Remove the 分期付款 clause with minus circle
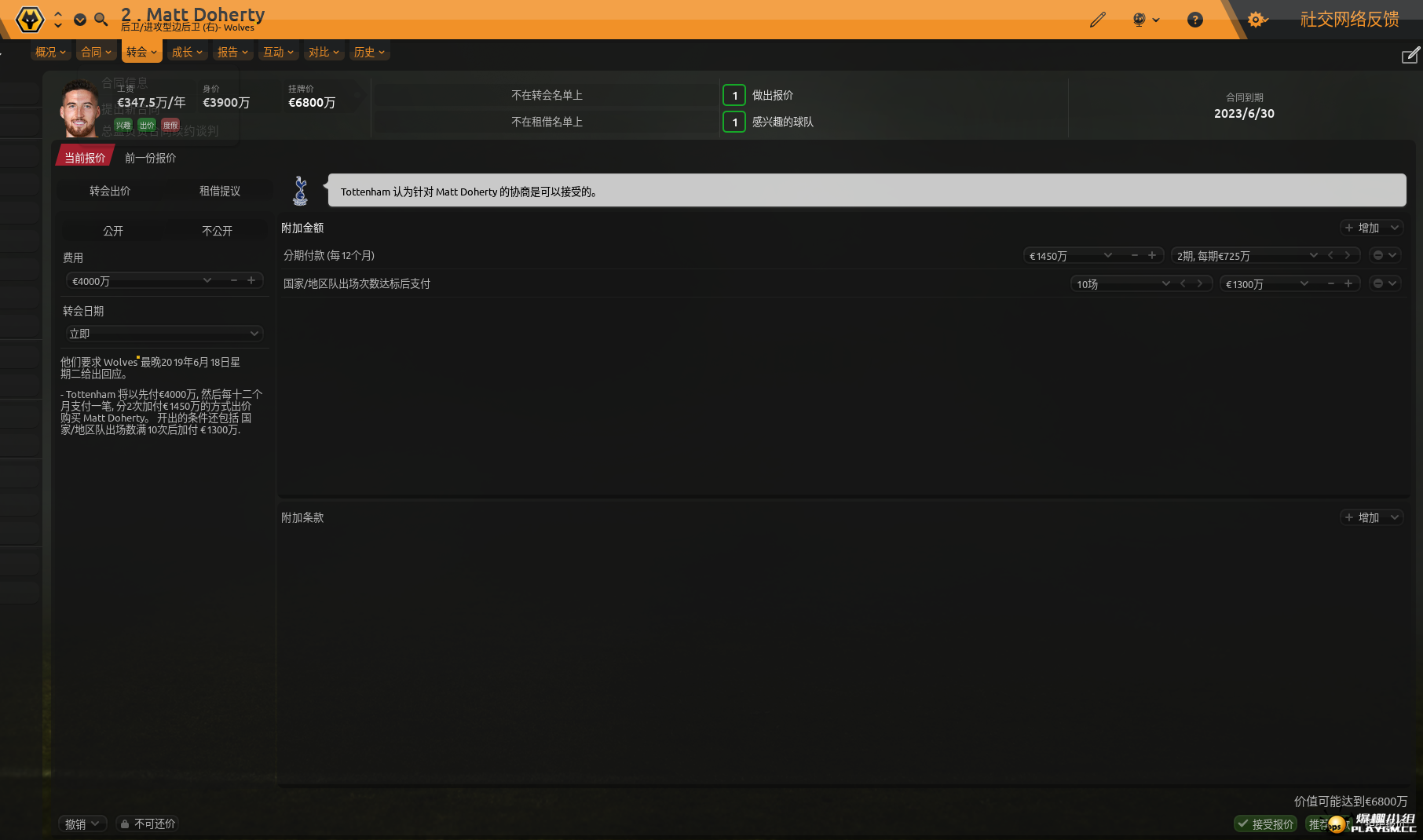This screenshot has width=1423, height=840. point(1377,255)
